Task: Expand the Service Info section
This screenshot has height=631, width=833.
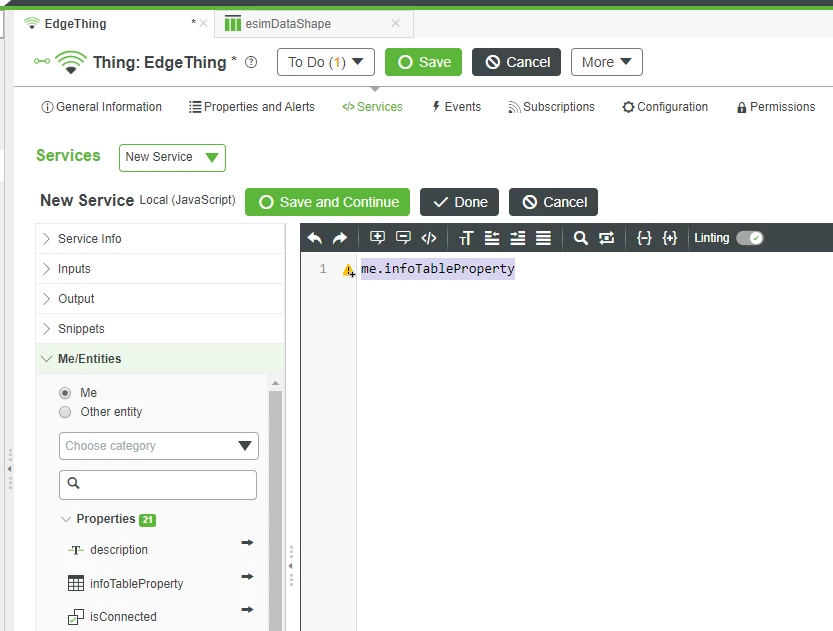Action: pyautogui.click(x=160, y=239)
